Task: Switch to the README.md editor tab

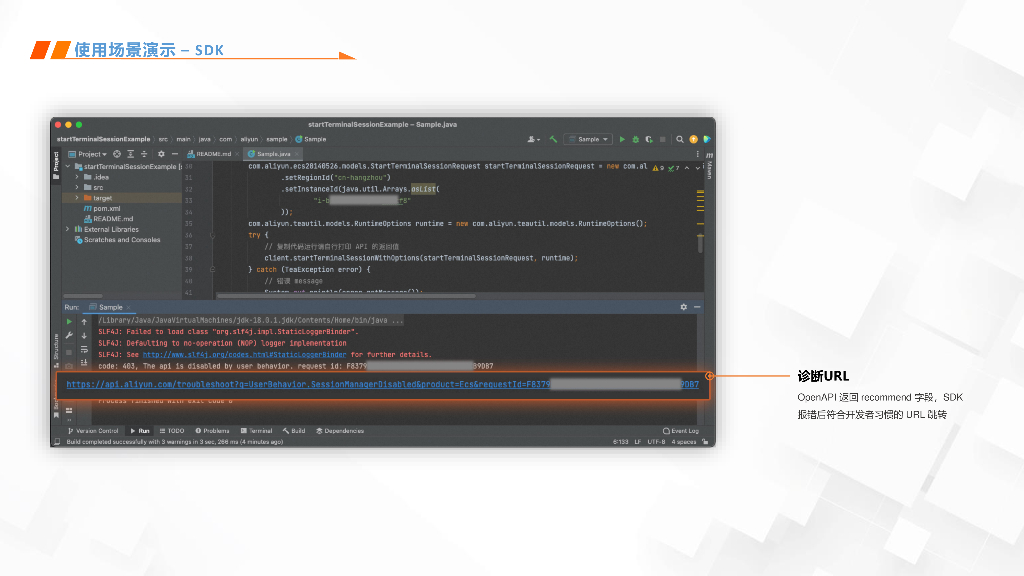Action: click(x=213, y=154)
